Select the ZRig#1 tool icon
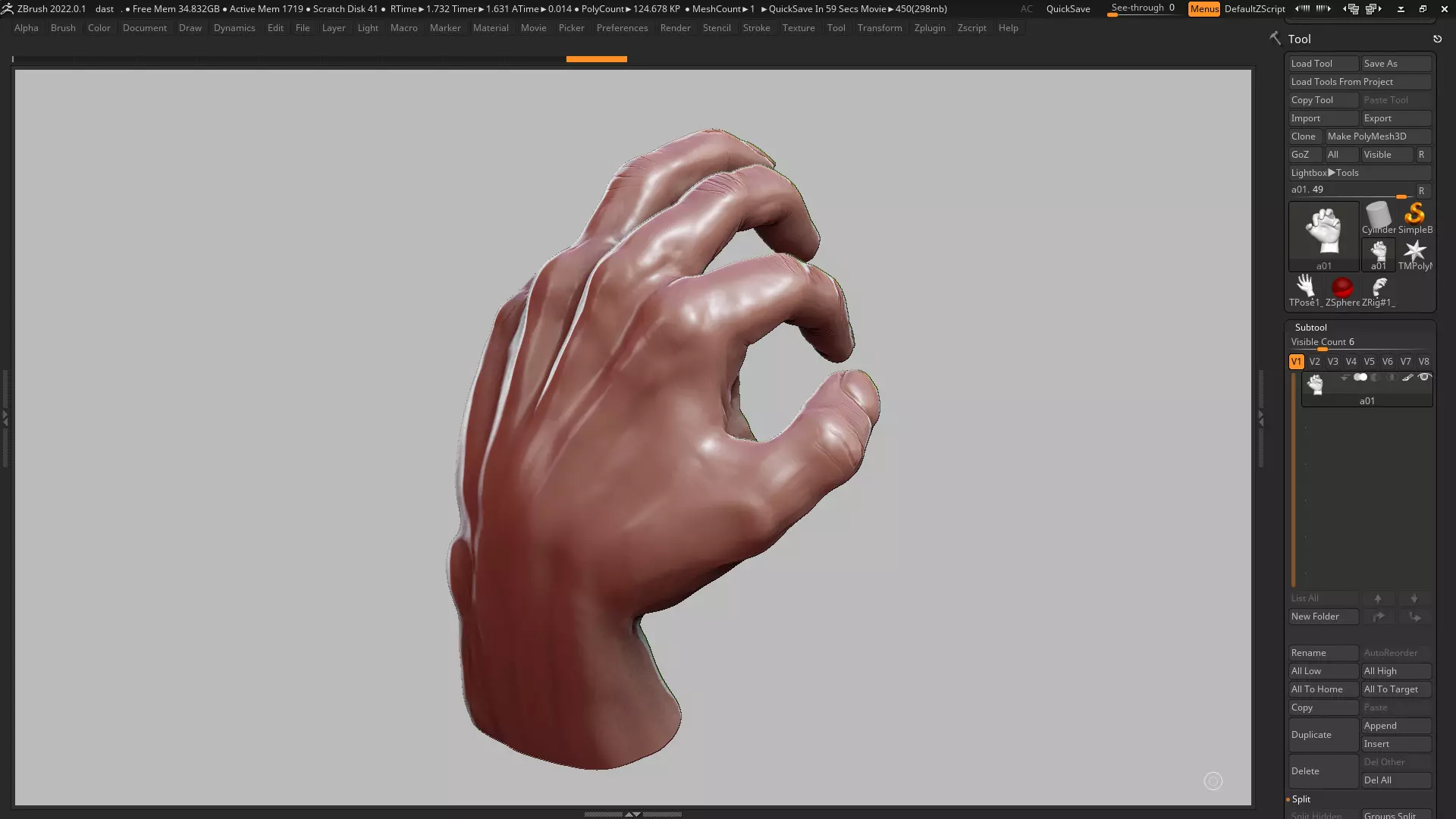Viewport: 1456px width, 819px height. pos(1379,291)
